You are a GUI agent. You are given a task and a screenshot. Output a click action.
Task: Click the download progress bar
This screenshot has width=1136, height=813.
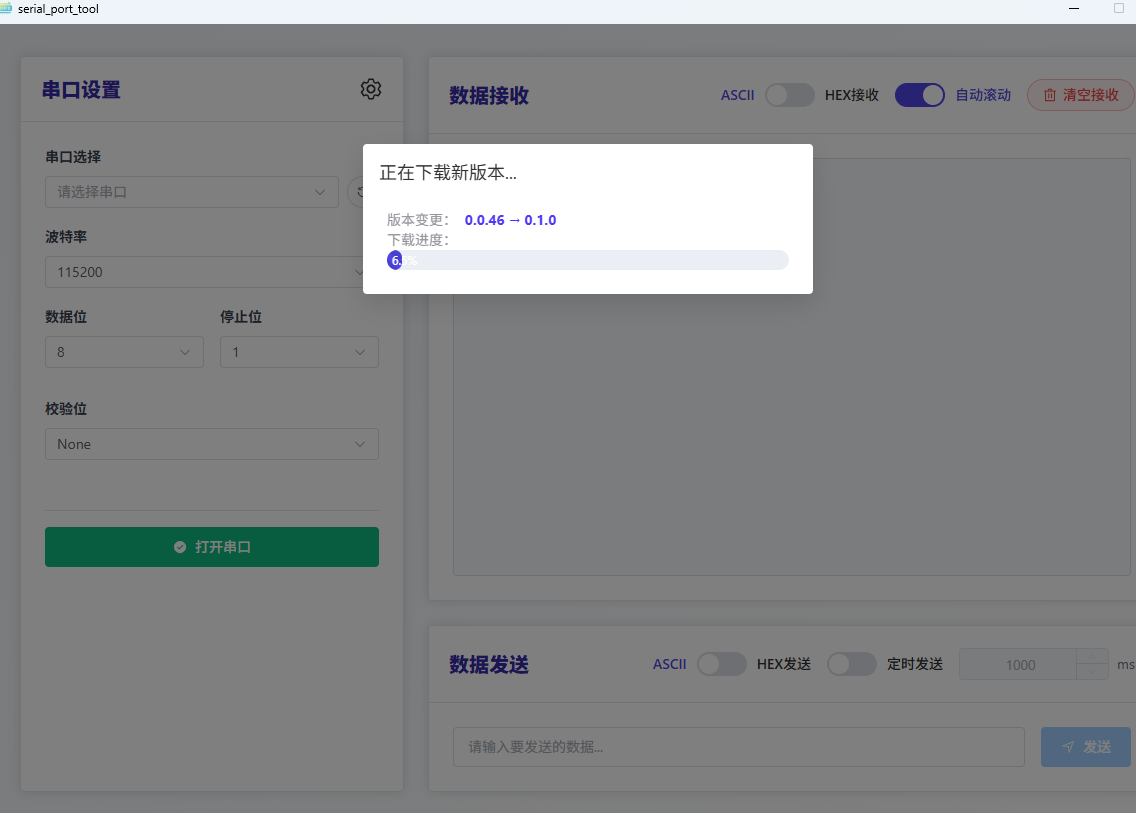(x=590, y=259)
